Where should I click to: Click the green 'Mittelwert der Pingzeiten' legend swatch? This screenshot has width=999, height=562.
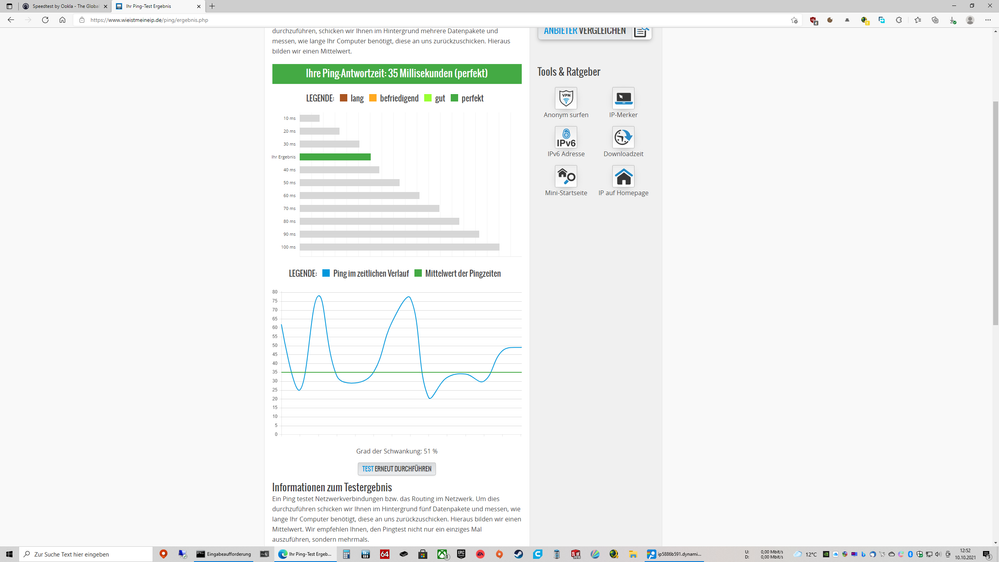418,273
